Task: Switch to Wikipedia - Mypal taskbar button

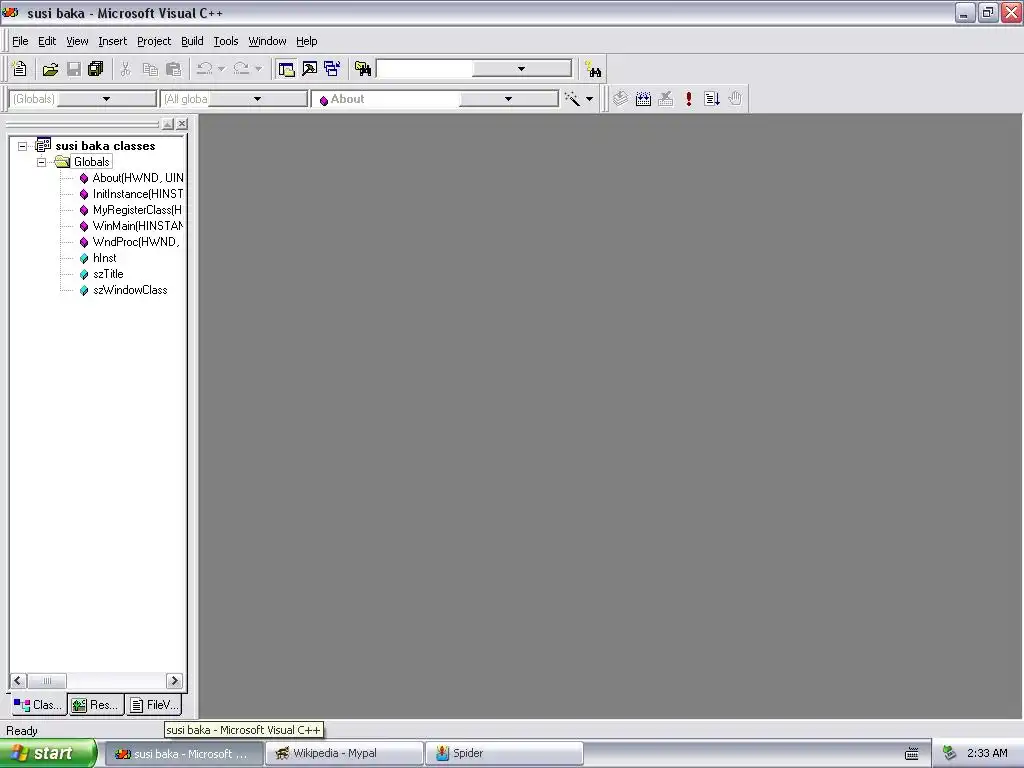Action: (x=344, y=753)
